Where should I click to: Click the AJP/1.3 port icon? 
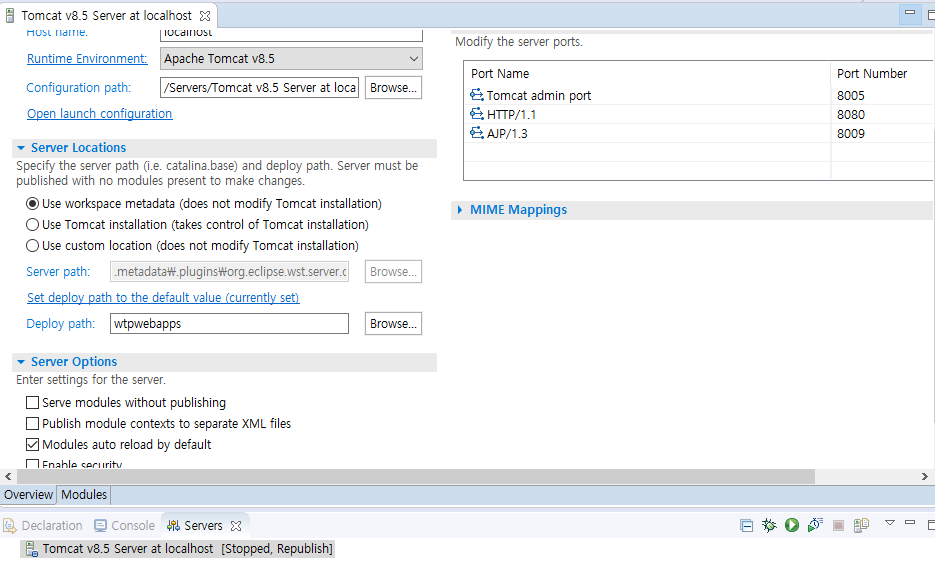click(x=476, y=133)
